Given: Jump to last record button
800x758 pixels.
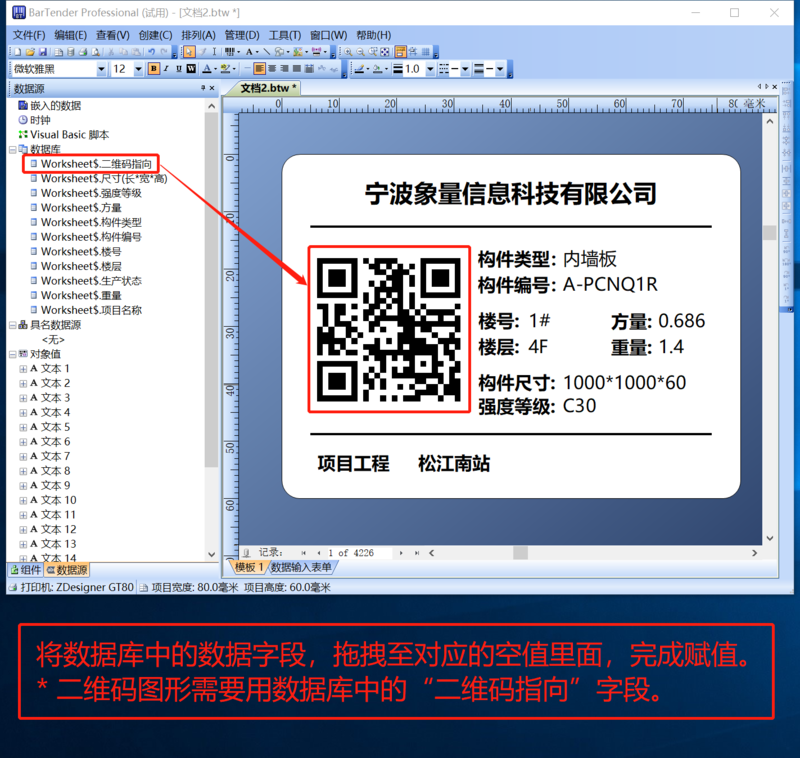Looking at the screenshot, I should coord(417,553).
